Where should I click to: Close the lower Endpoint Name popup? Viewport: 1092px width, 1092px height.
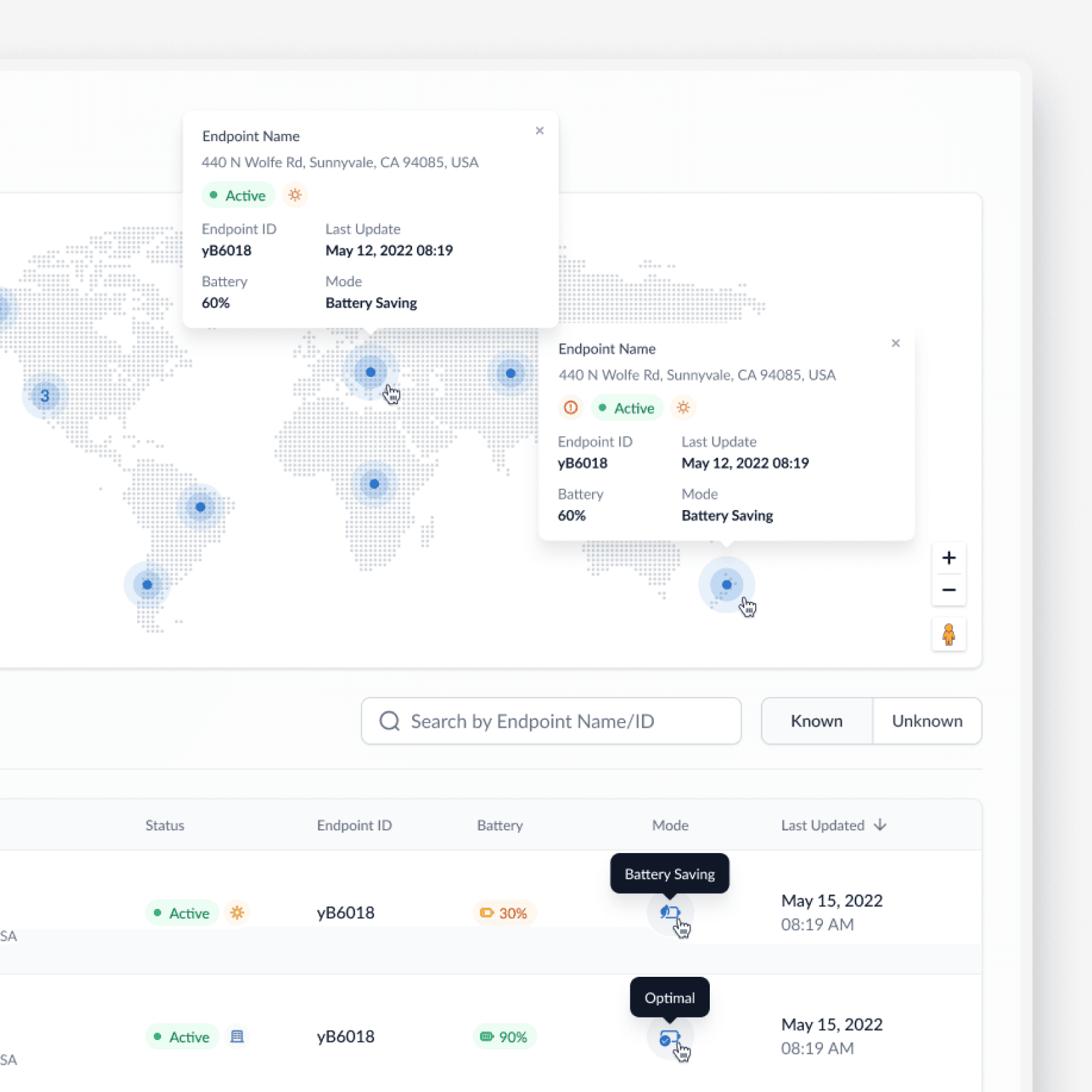coord(896,343)
